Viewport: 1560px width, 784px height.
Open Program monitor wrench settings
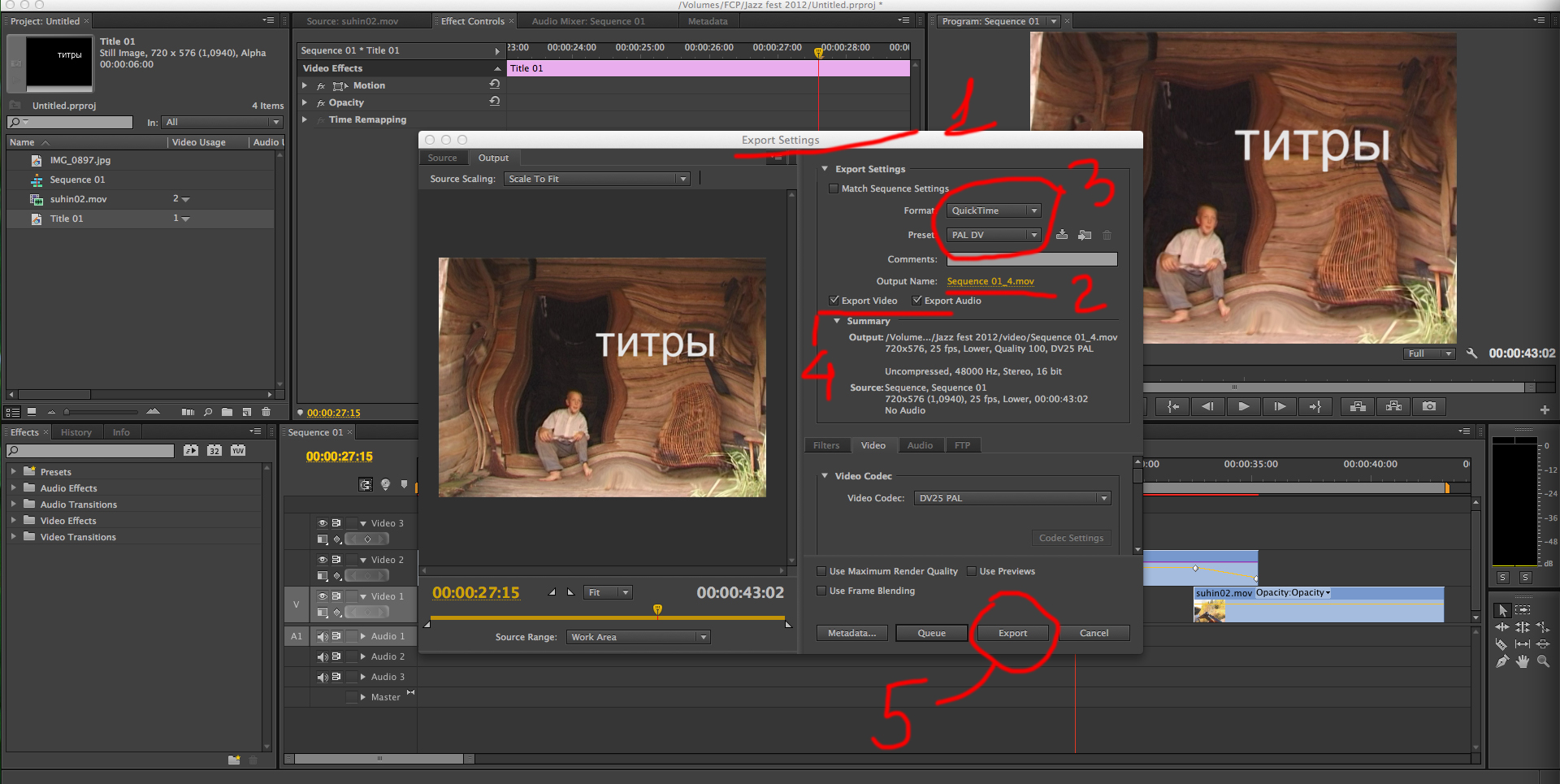pos(1471,353)
